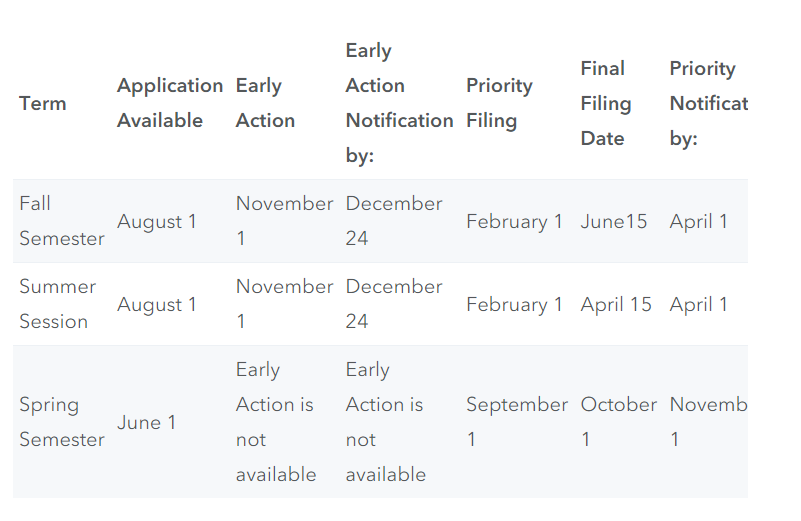Select Summer Session's "August 1" cell

tap(157, 304)
